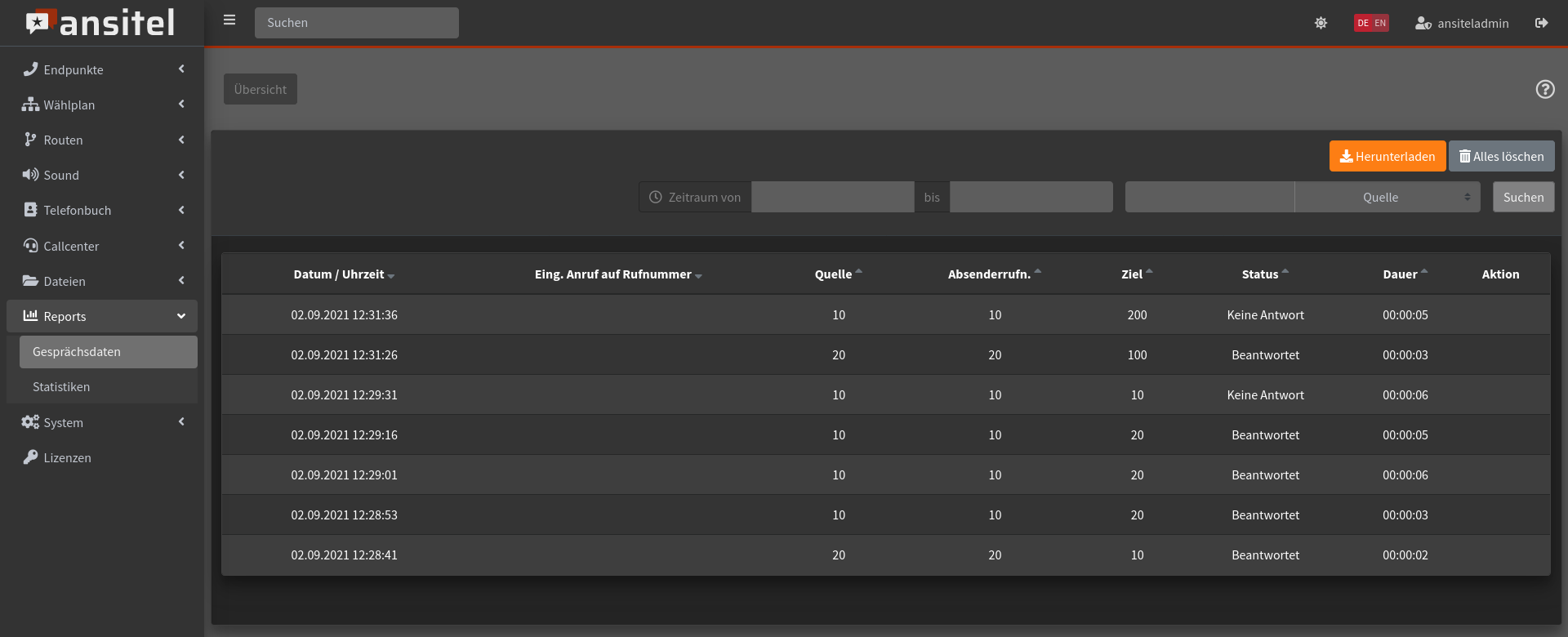Image resolution: width=1568 pixels, height=637 pixels.
Task: Select Gesprächsdaten in the sidebar
Action: coord(77,352)
